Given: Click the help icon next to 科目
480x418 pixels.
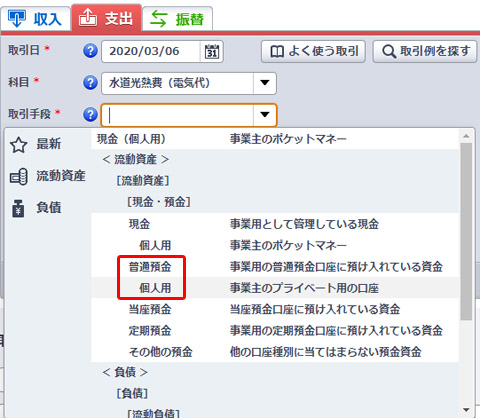Looking at the screenshot, I should pos(90,83).
